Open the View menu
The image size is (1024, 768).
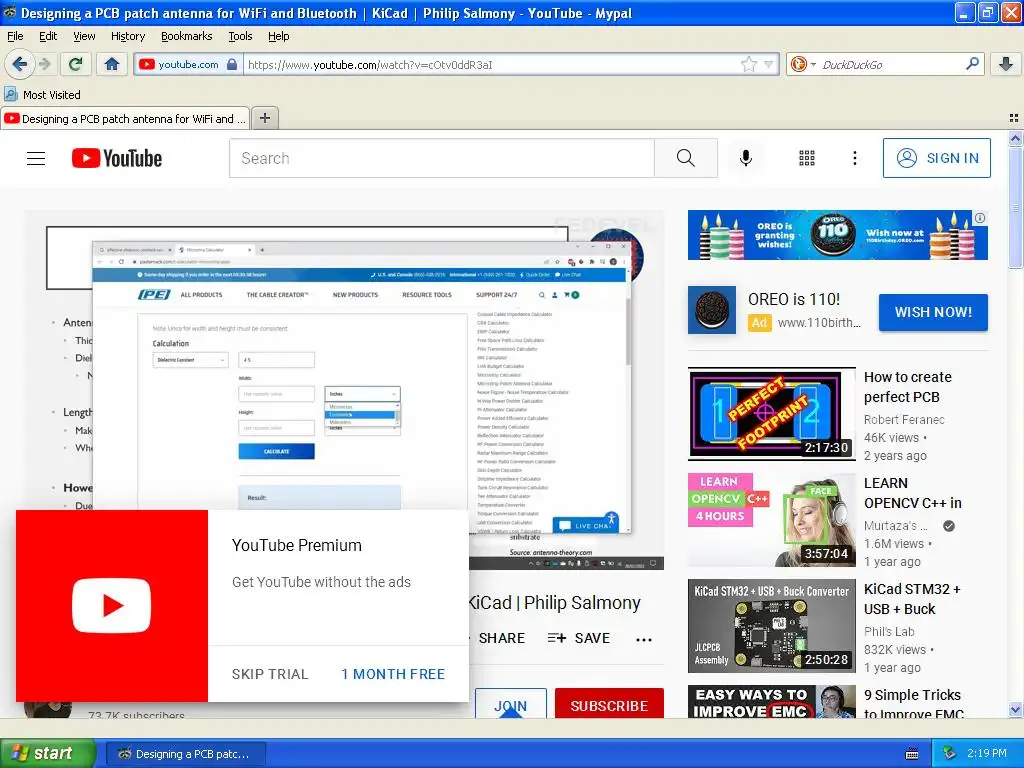[84, 36]
